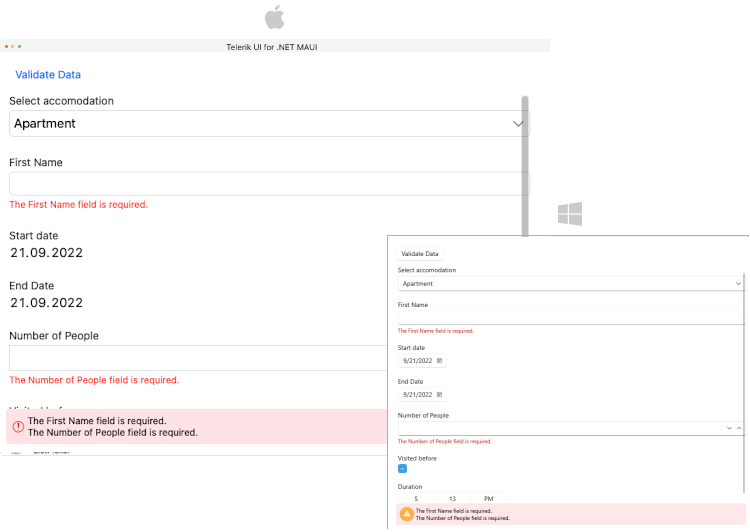
Task: Click the up arrow in Windows Number of People
Action: pos(739,428)
